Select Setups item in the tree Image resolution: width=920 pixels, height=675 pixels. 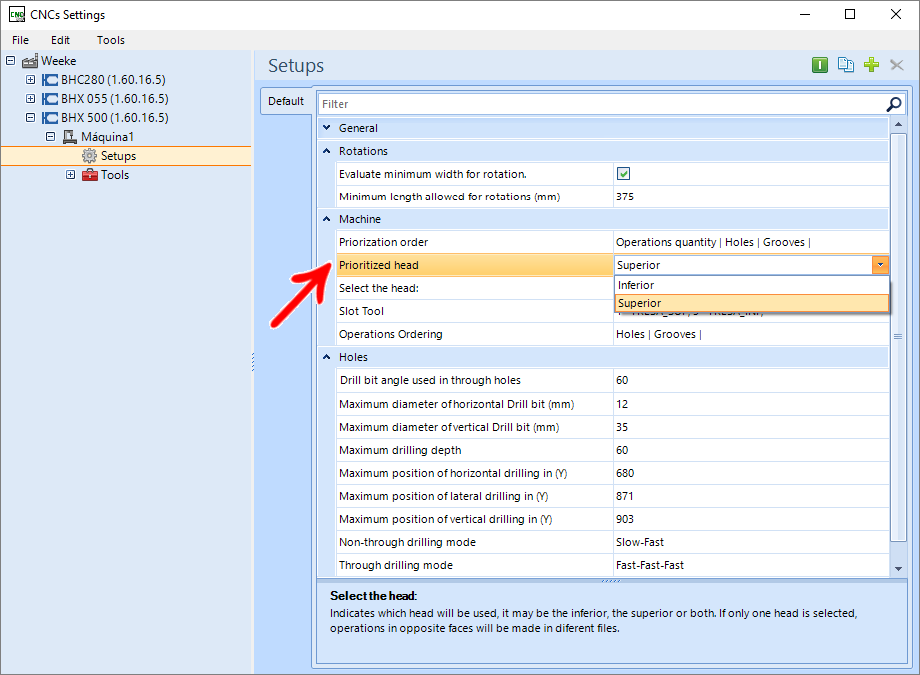point(119,156)
